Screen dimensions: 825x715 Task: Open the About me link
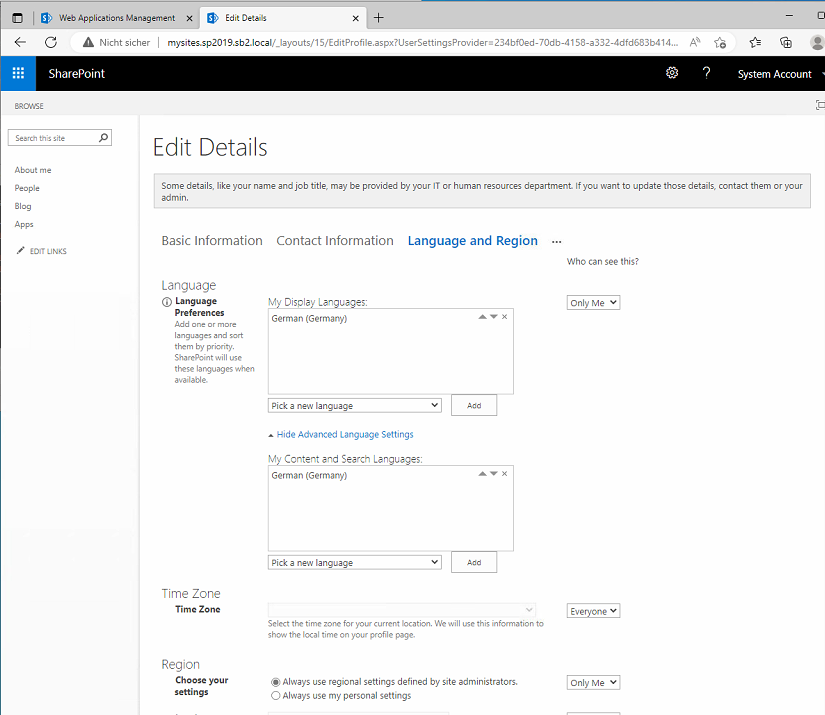click(33, 170)
